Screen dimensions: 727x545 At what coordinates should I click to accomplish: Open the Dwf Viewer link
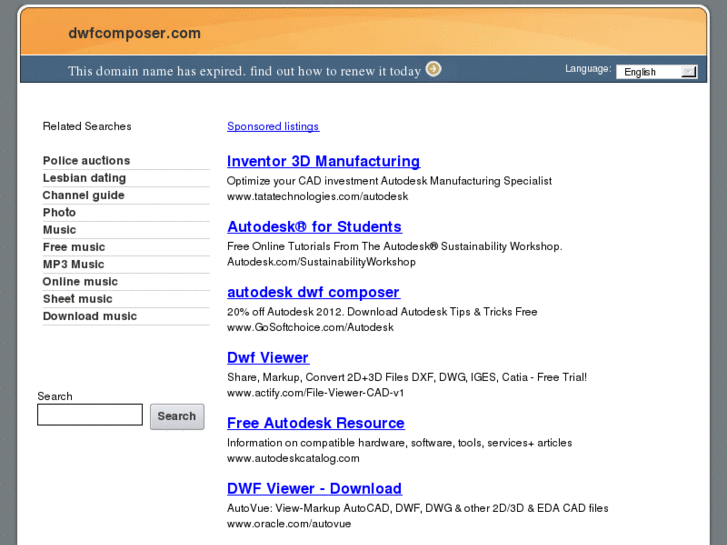click(268, 358)
